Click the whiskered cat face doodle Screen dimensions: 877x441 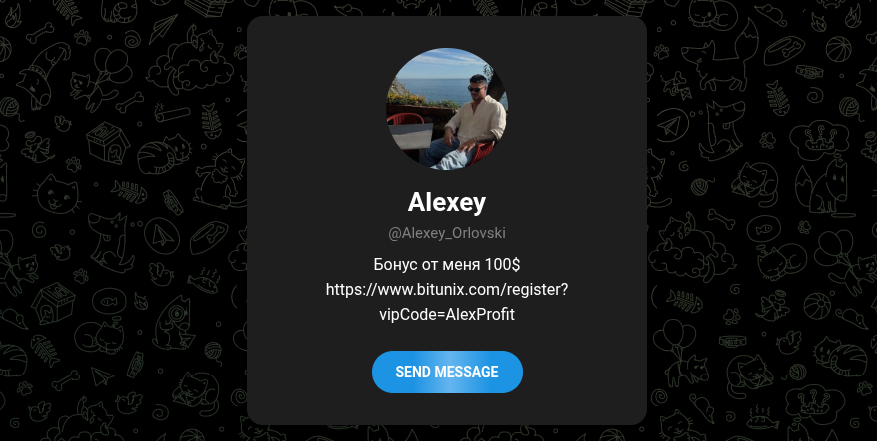coord(58,195)
